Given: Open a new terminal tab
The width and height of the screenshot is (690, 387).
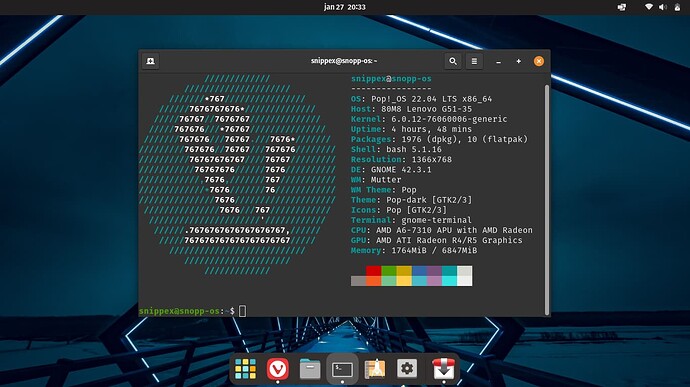Looking at the screenshot, I should tap(150, 61).
